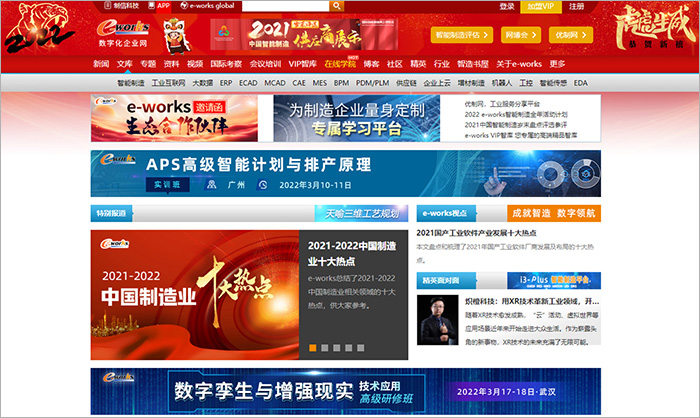The width and height of the screenshot is (700, 418).
Task: Click the interviewee portrait photo
Action: coord(438,320)
